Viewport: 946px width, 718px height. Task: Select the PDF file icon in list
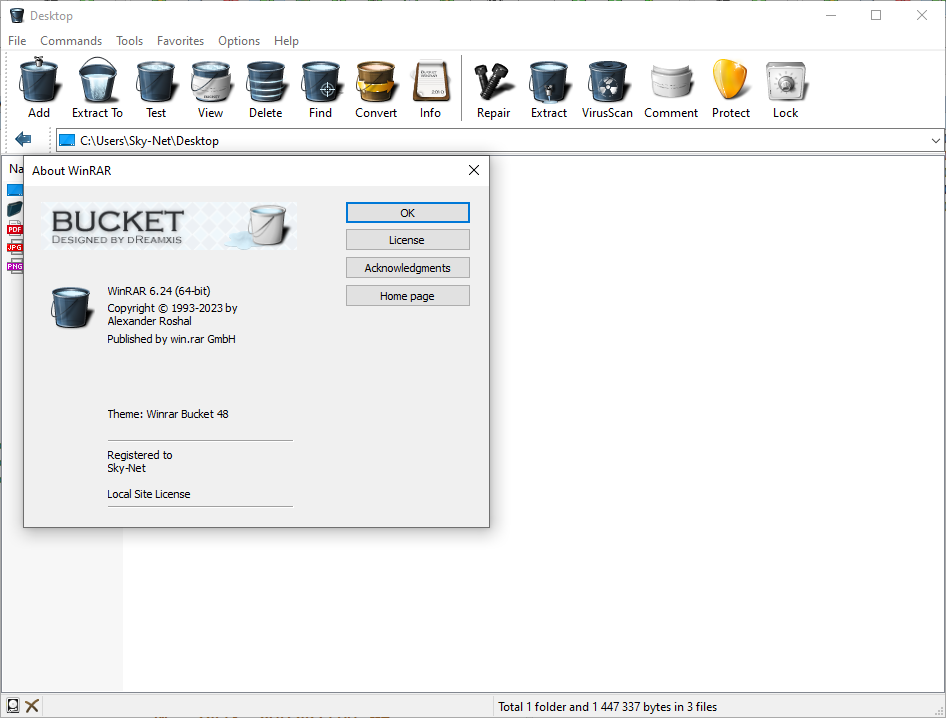[15, 229]
